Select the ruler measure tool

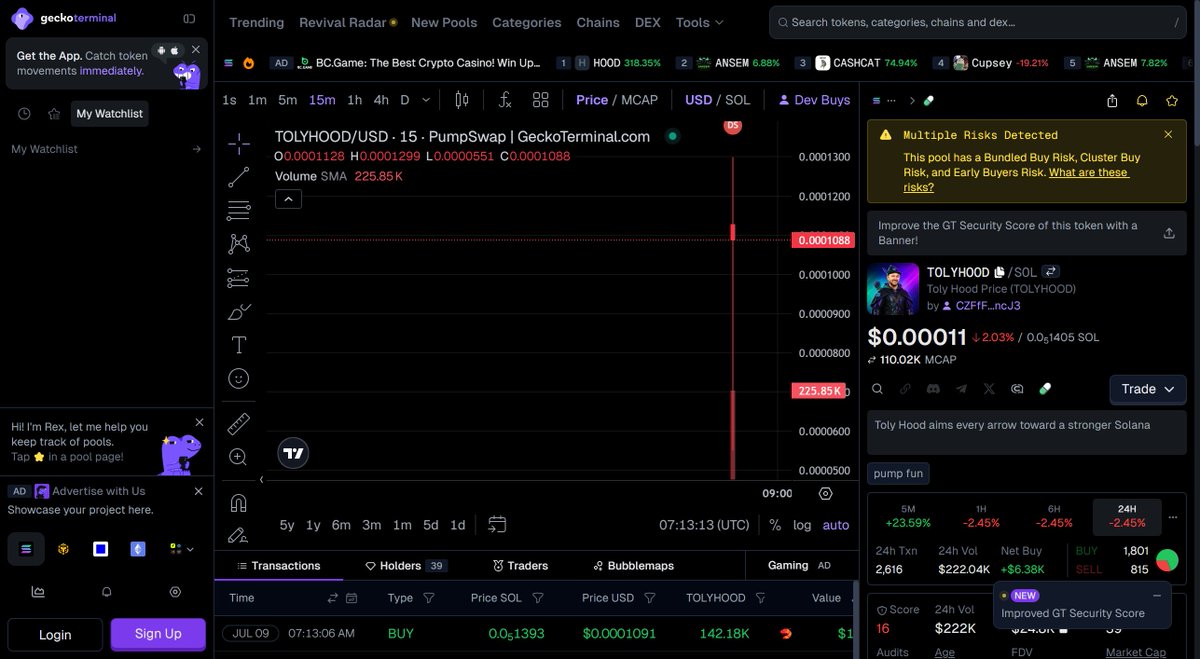pyautogui.click(x=238, y=424)
